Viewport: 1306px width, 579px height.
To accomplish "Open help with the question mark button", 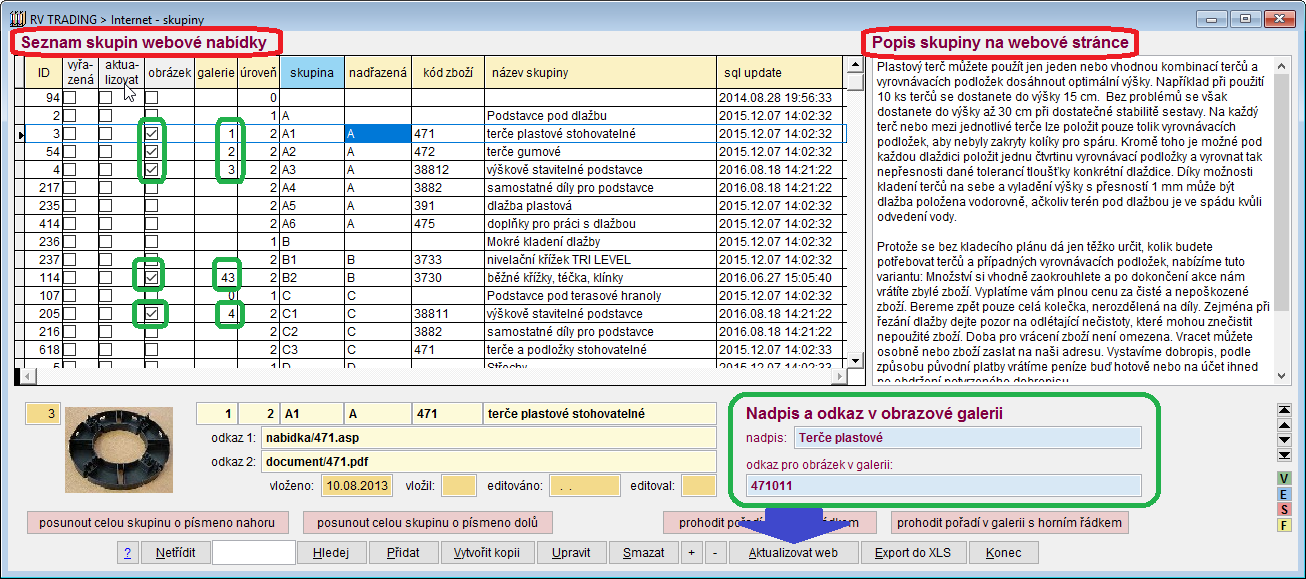I will tap(128, 553).
